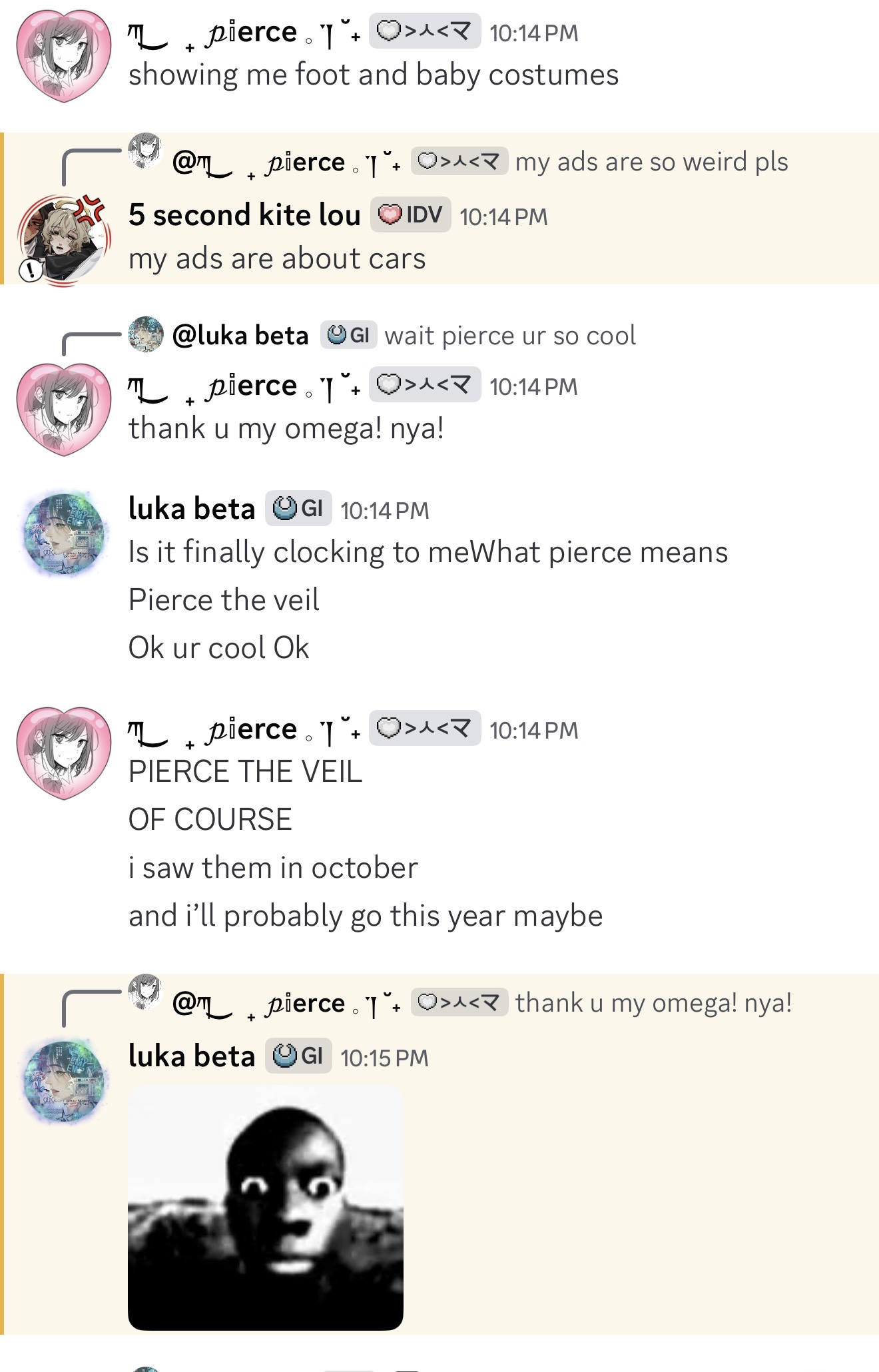Jump to the reply preview 'thank u my omega! nya!' above the image

point(653,1002)
